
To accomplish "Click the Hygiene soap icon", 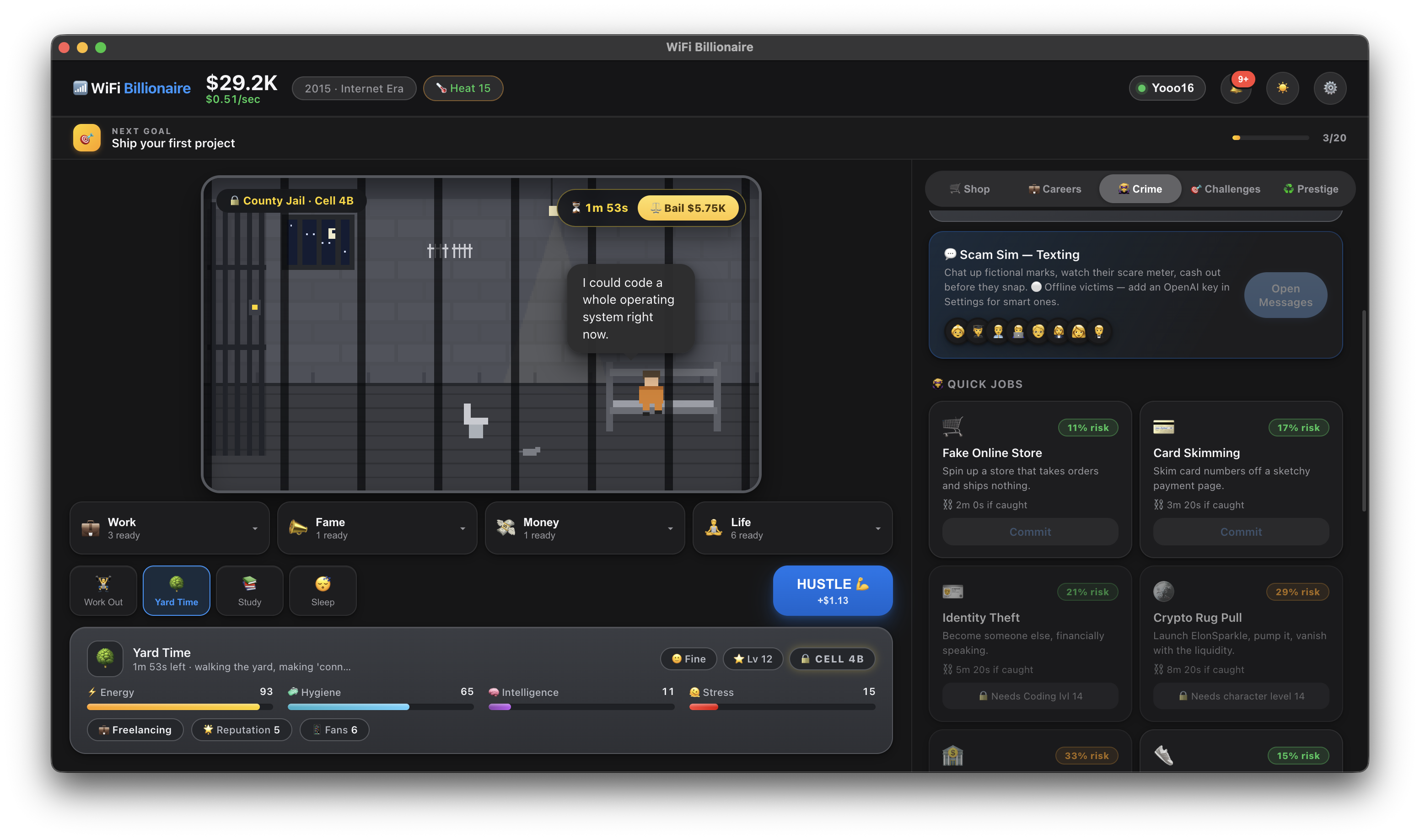I will coord(293,692).
